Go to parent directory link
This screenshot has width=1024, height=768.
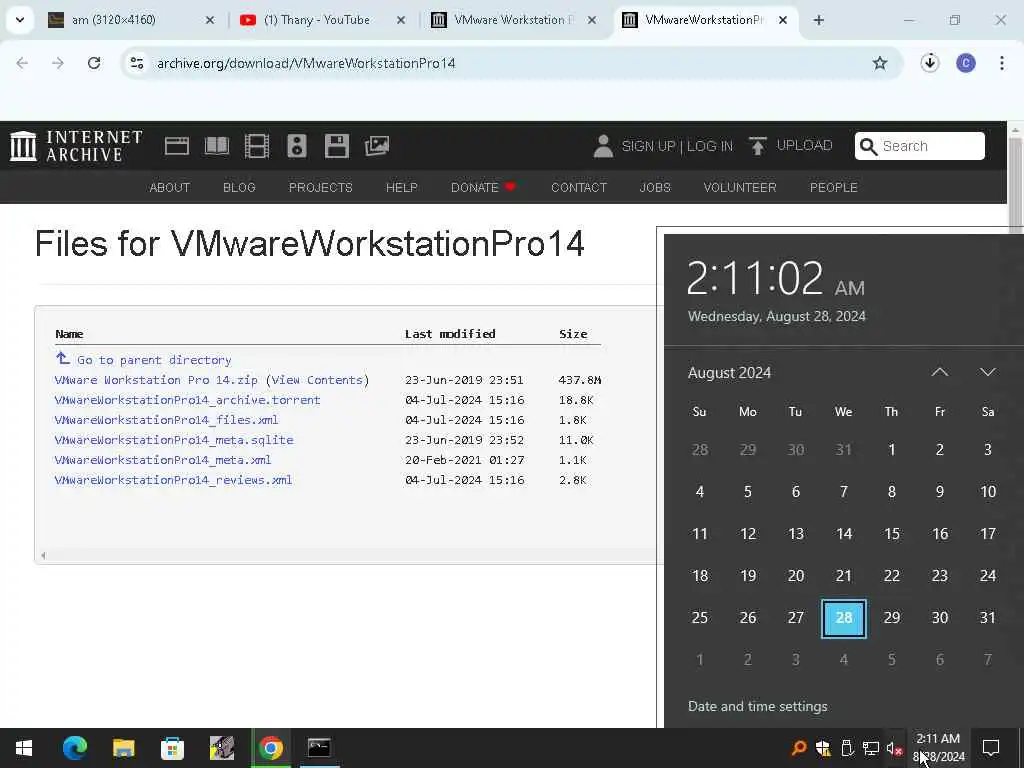coord(144,360)
